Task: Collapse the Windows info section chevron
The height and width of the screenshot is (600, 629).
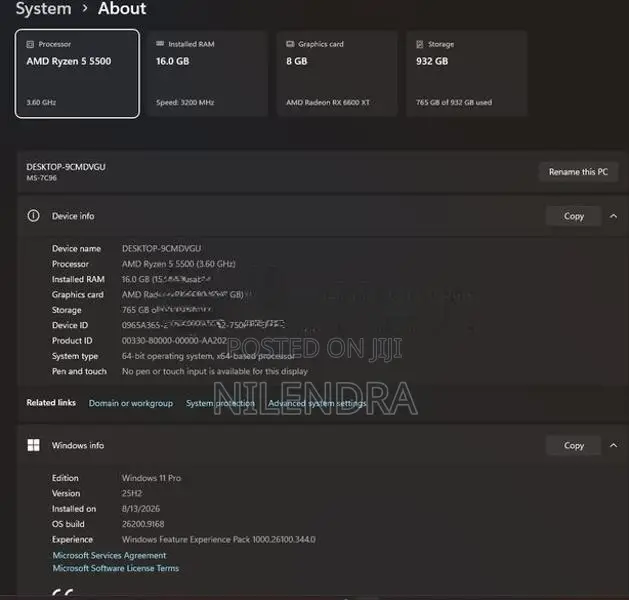Action: click(x=613, y=445)
